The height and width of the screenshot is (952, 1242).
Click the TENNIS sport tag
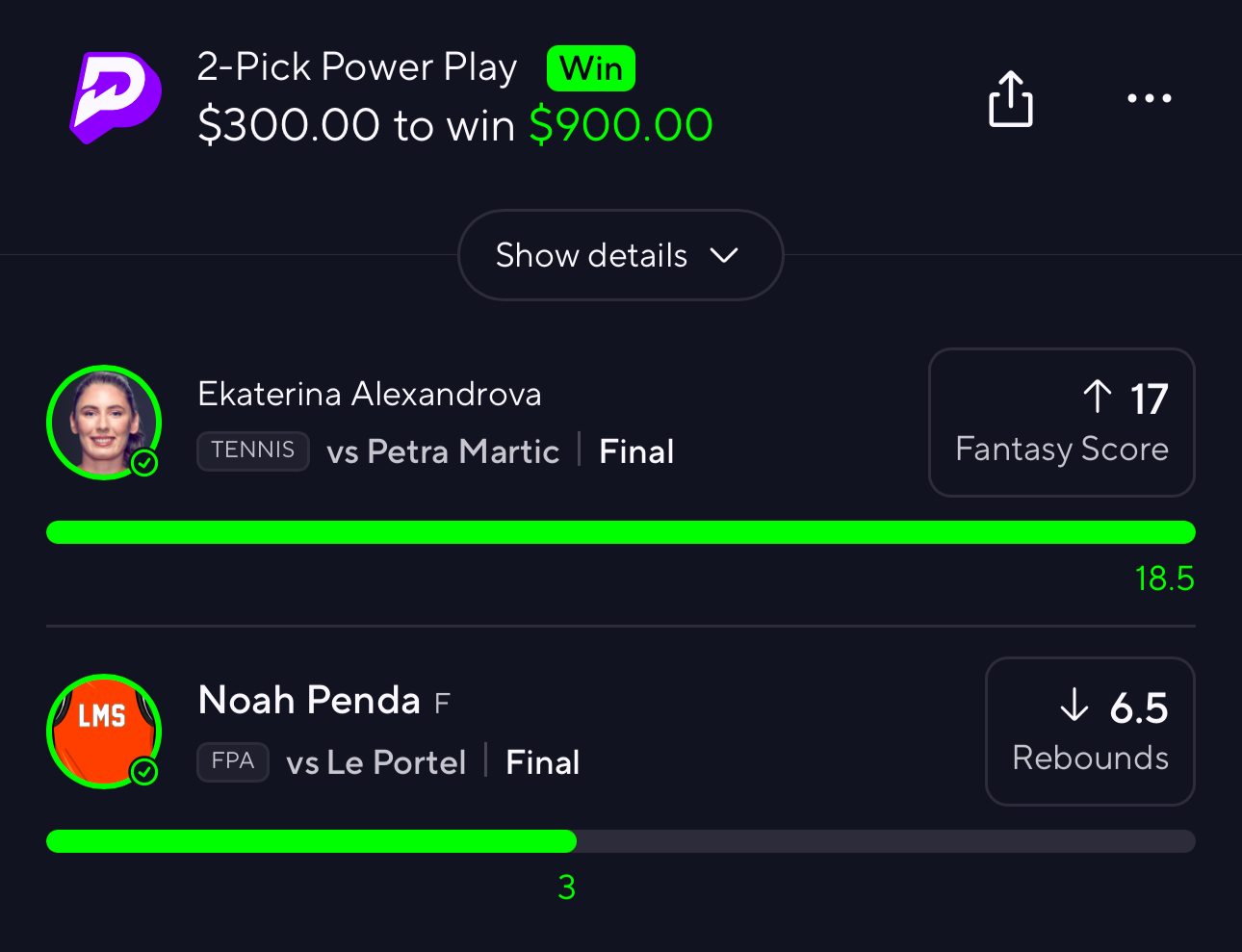pos(253,450)
